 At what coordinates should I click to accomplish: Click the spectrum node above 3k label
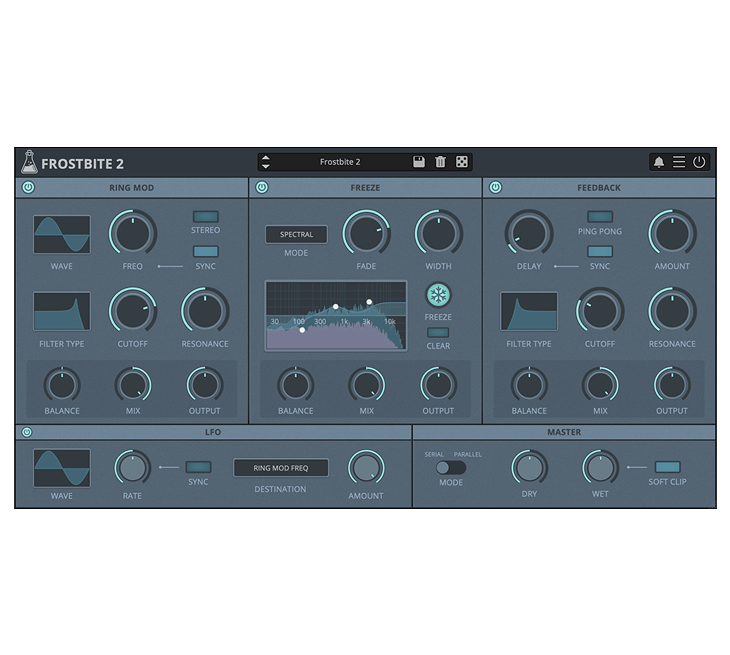pos(369,302)
